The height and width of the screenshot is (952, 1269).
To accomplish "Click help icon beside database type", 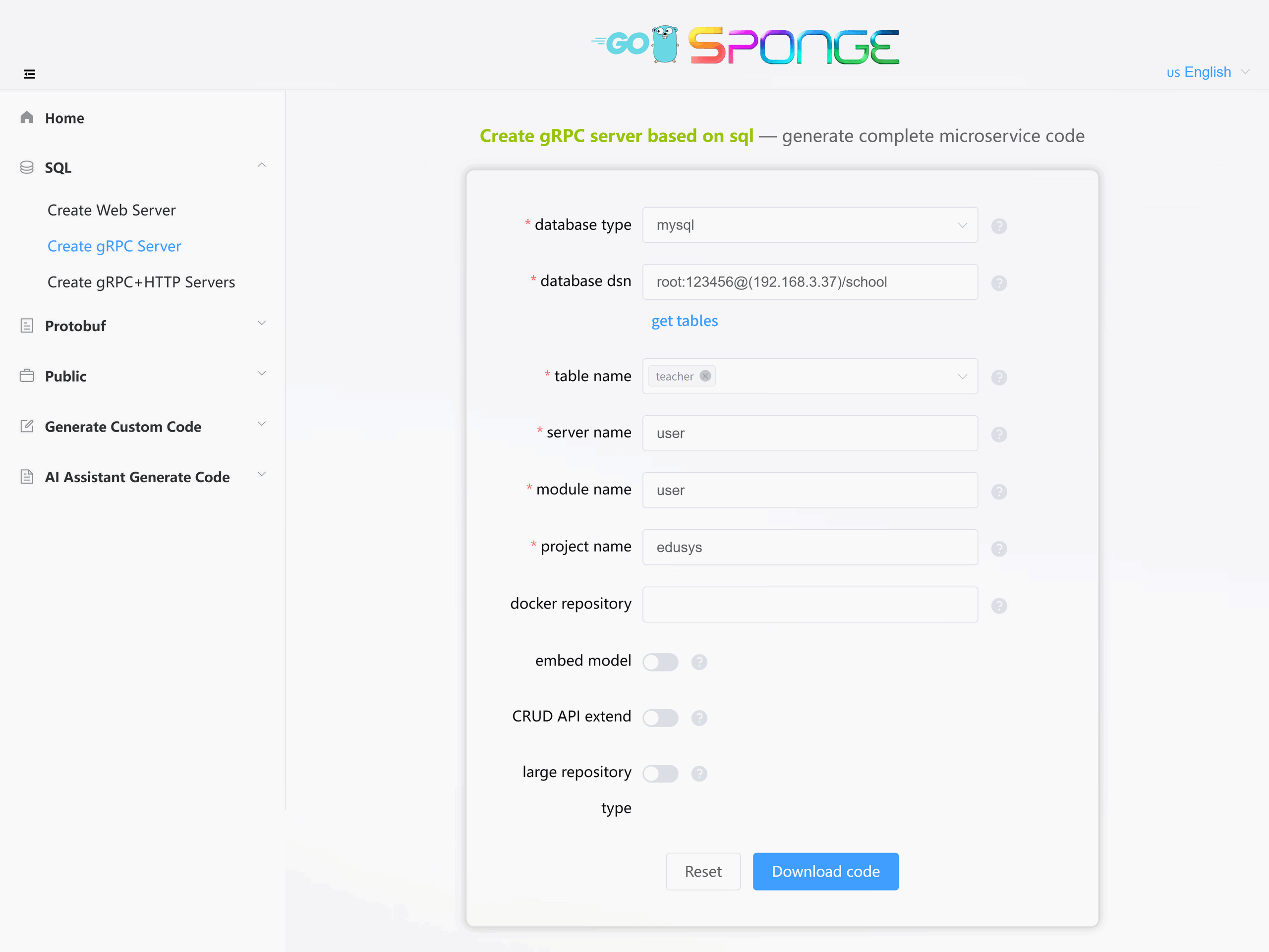I will tap(999, 226).
